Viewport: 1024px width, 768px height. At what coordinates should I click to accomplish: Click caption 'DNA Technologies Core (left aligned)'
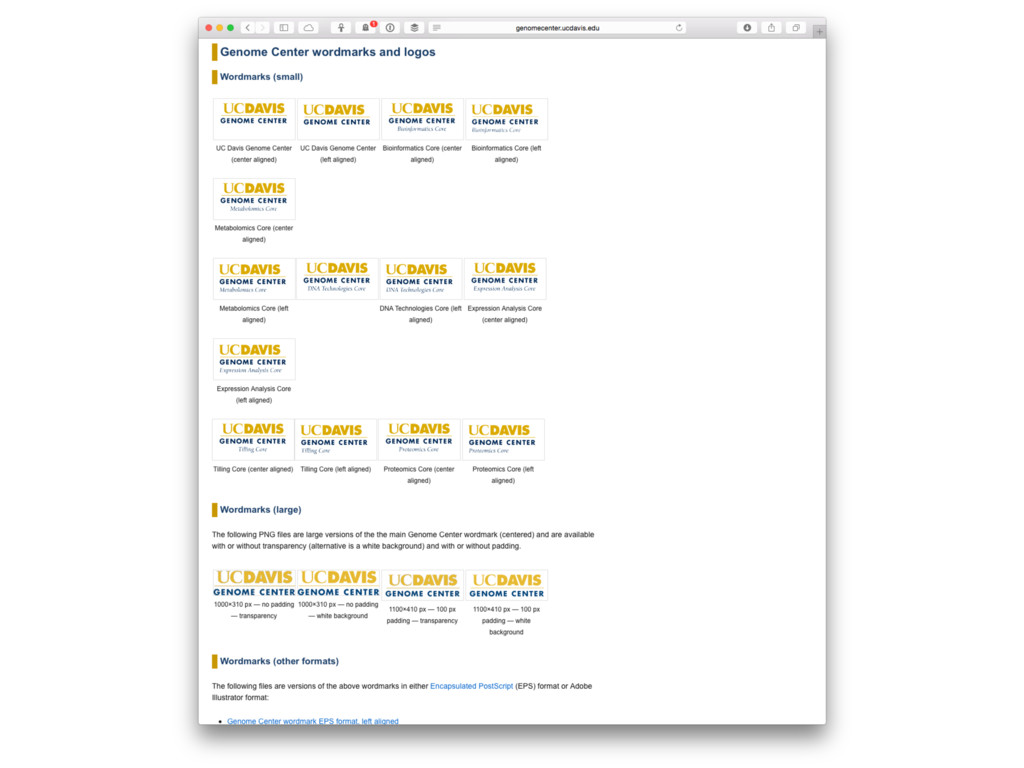tap(421, 313)
